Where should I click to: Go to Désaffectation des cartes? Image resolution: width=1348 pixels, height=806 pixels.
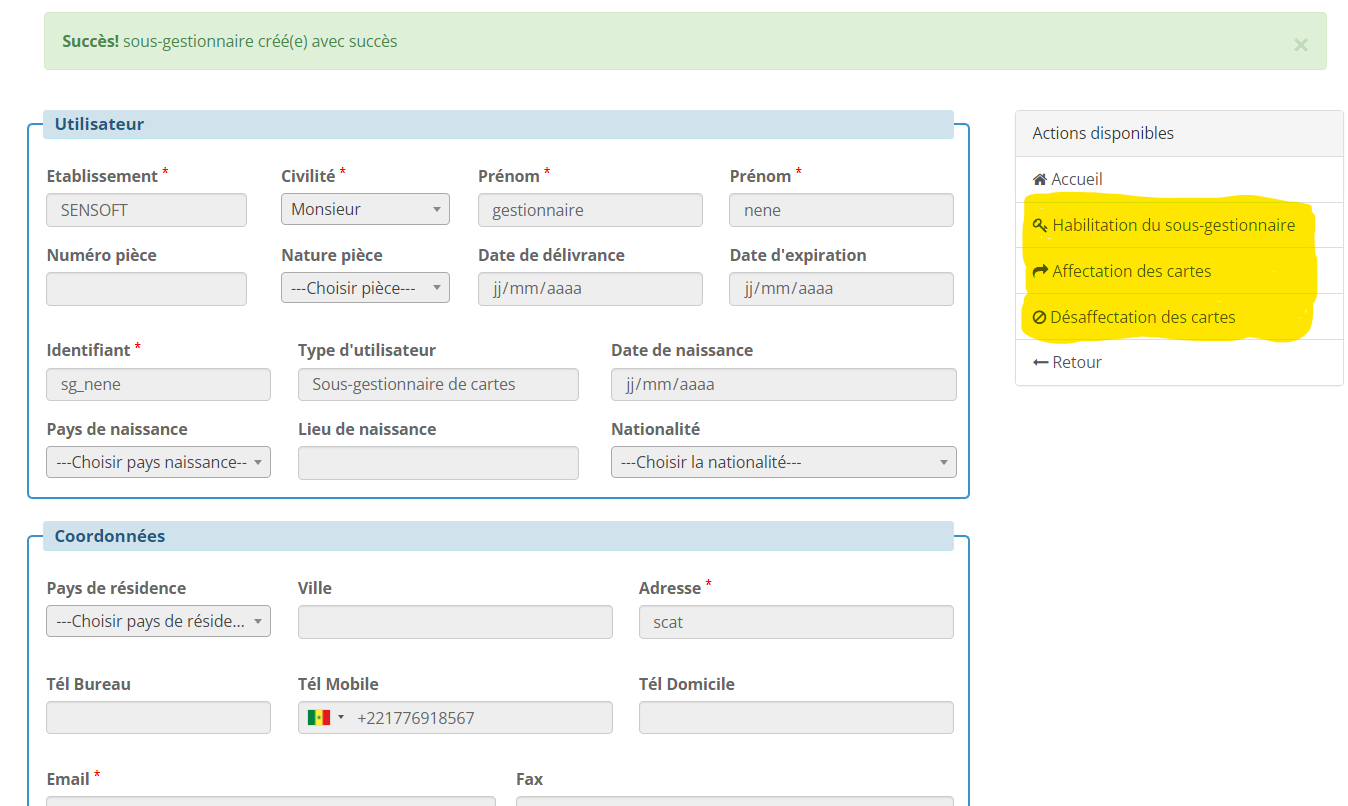coord(1142,317)
